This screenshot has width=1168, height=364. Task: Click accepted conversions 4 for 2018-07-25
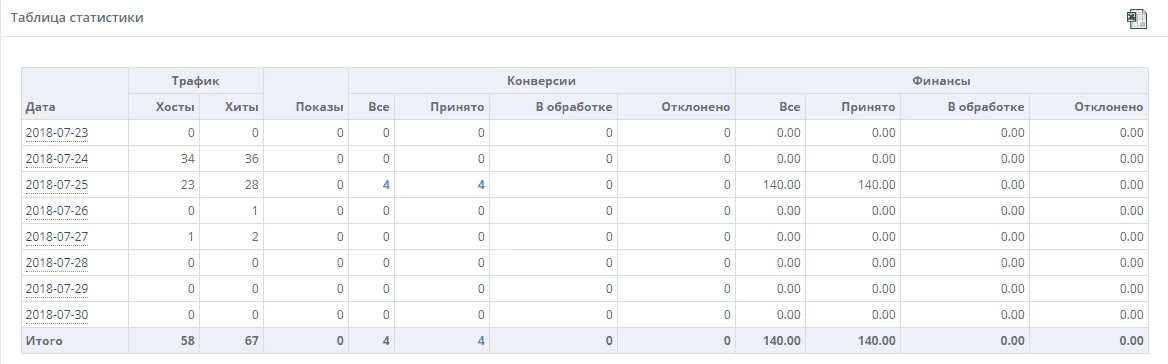[x=480, y=185]
